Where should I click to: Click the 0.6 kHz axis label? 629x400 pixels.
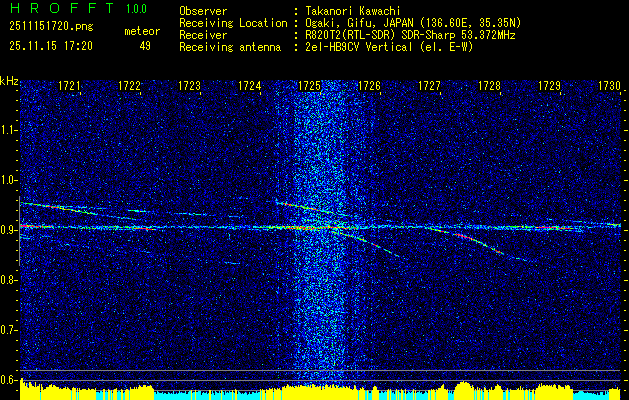(8, 380)
